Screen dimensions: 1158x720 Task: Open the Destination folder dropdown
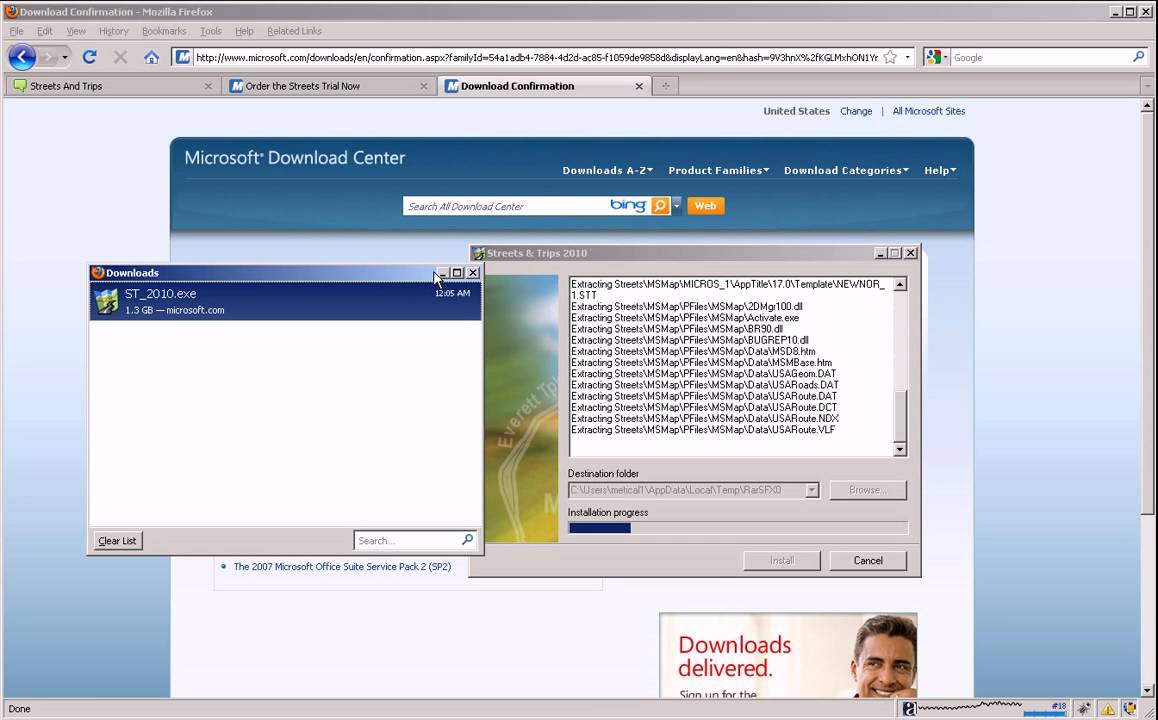(812, 490)
